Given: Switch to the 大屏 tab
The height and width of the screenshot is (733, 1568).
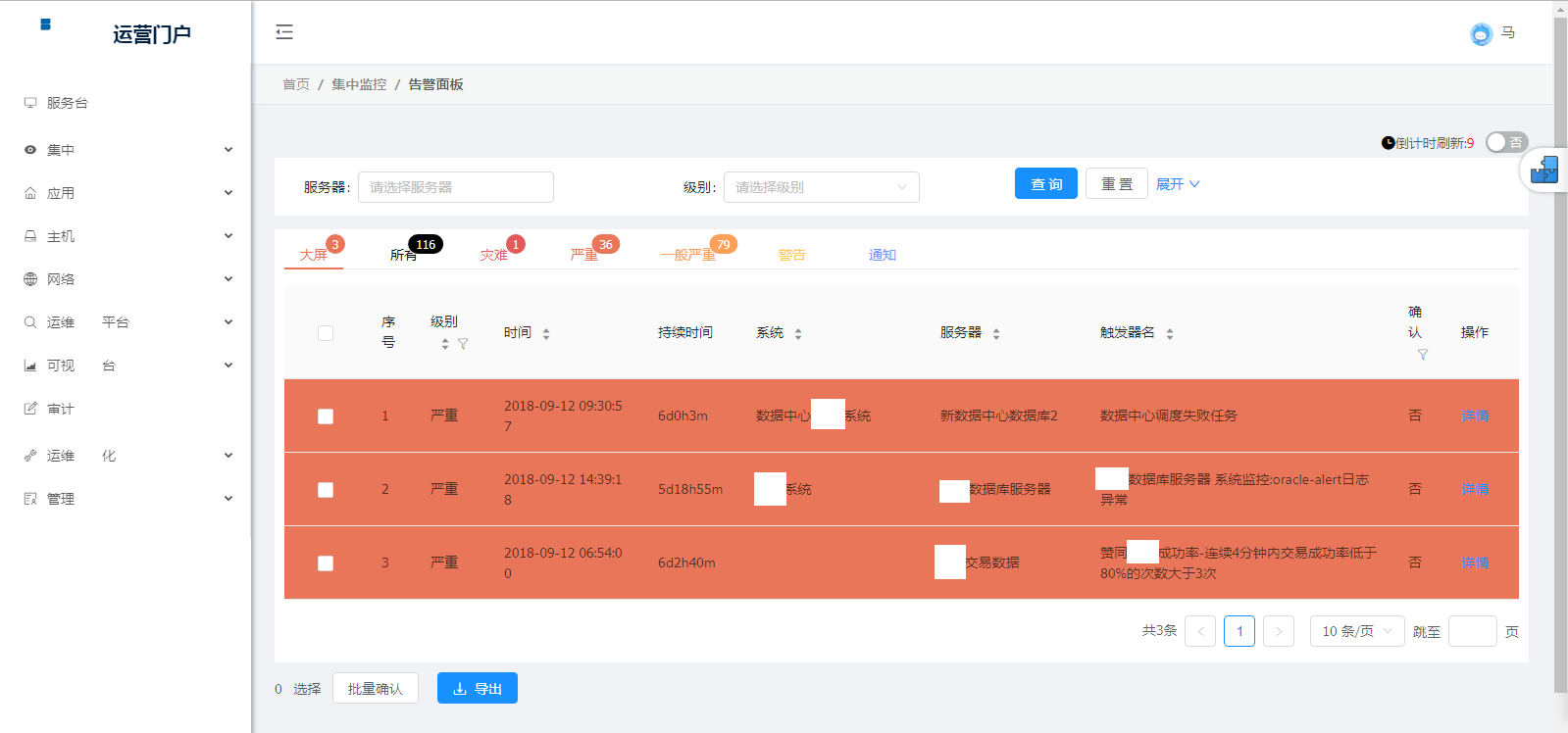Looking at the screenshot, I should coord(314,255).
